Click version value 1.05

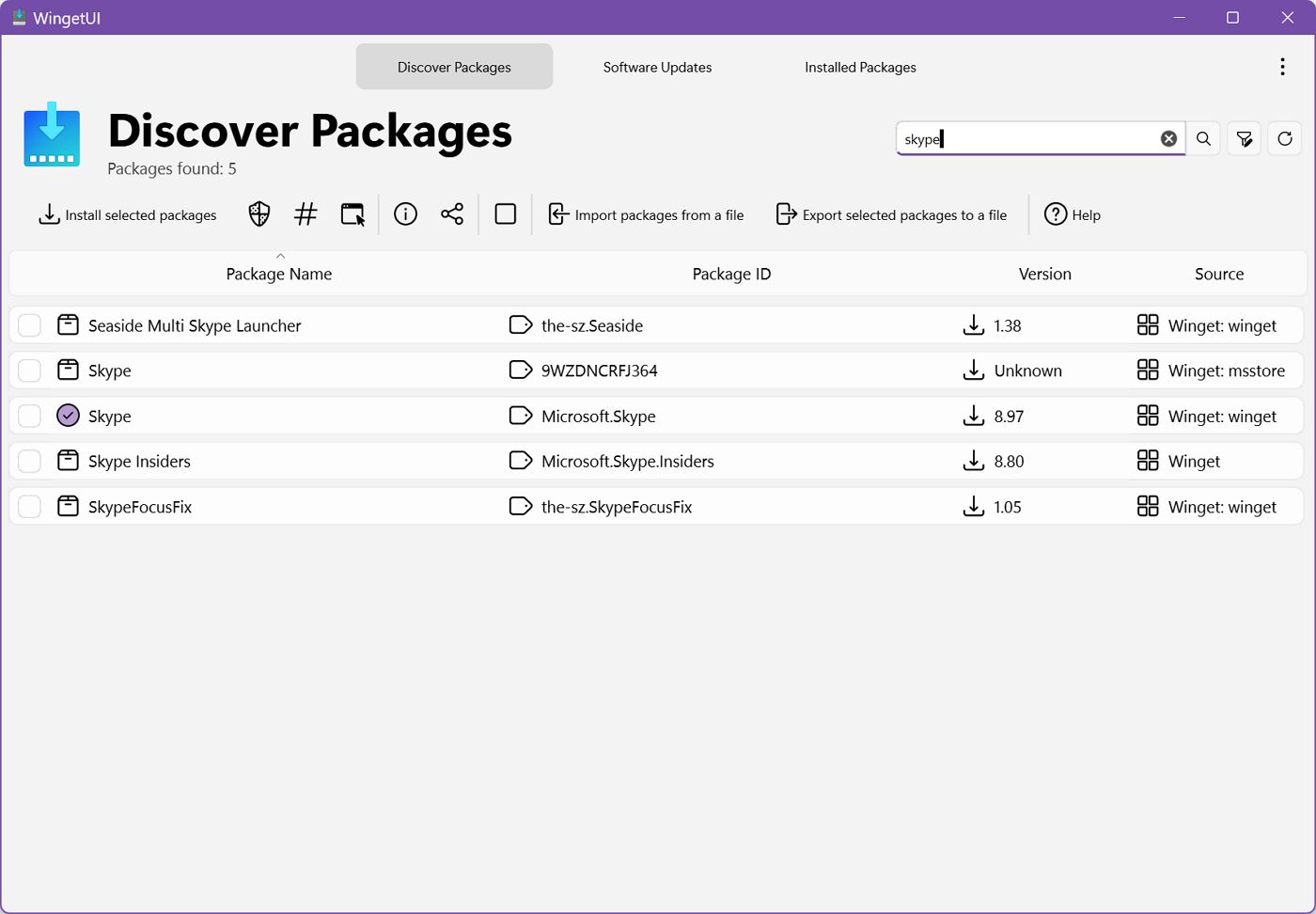point(1008,507)
